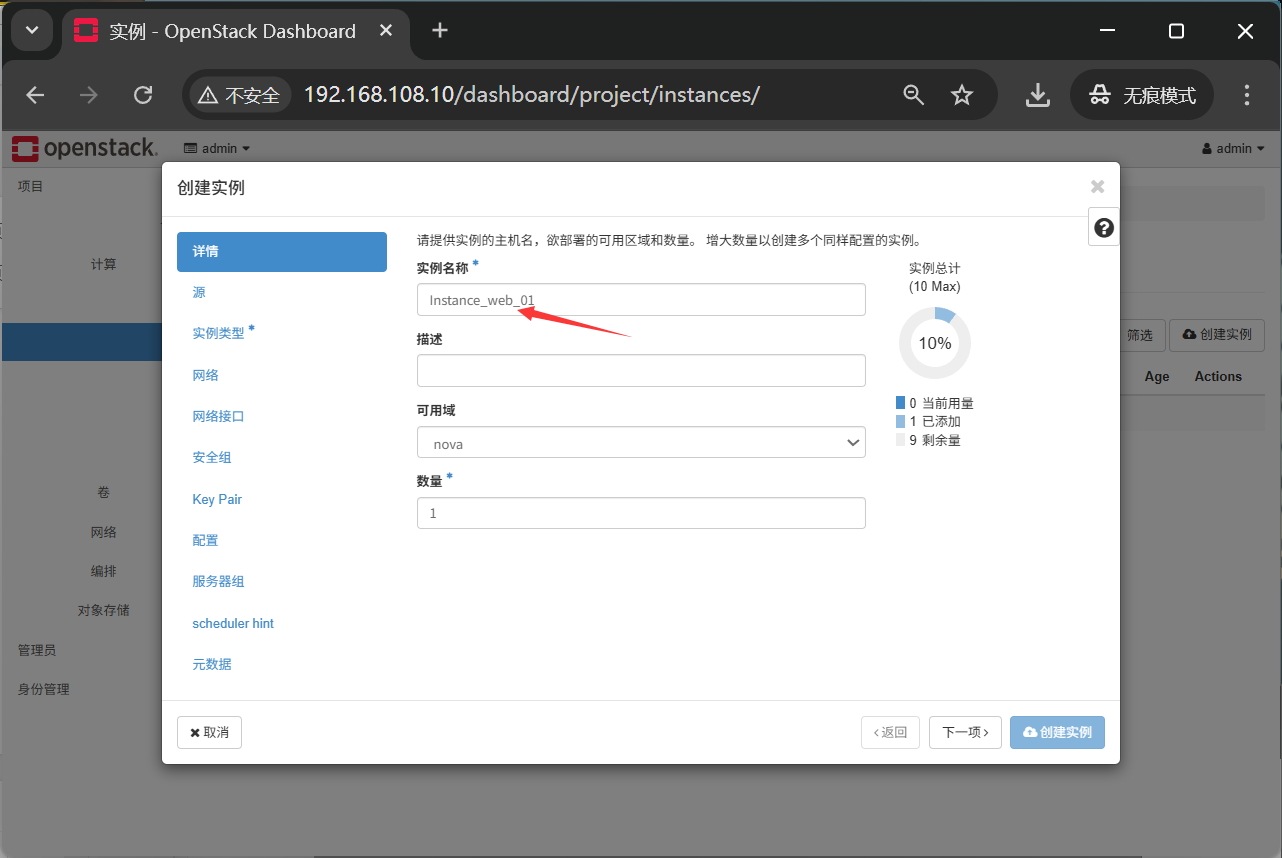Viewport: 1282px width, 858px height.
Task: Click the 下一项 button
Action: point(965,732)
